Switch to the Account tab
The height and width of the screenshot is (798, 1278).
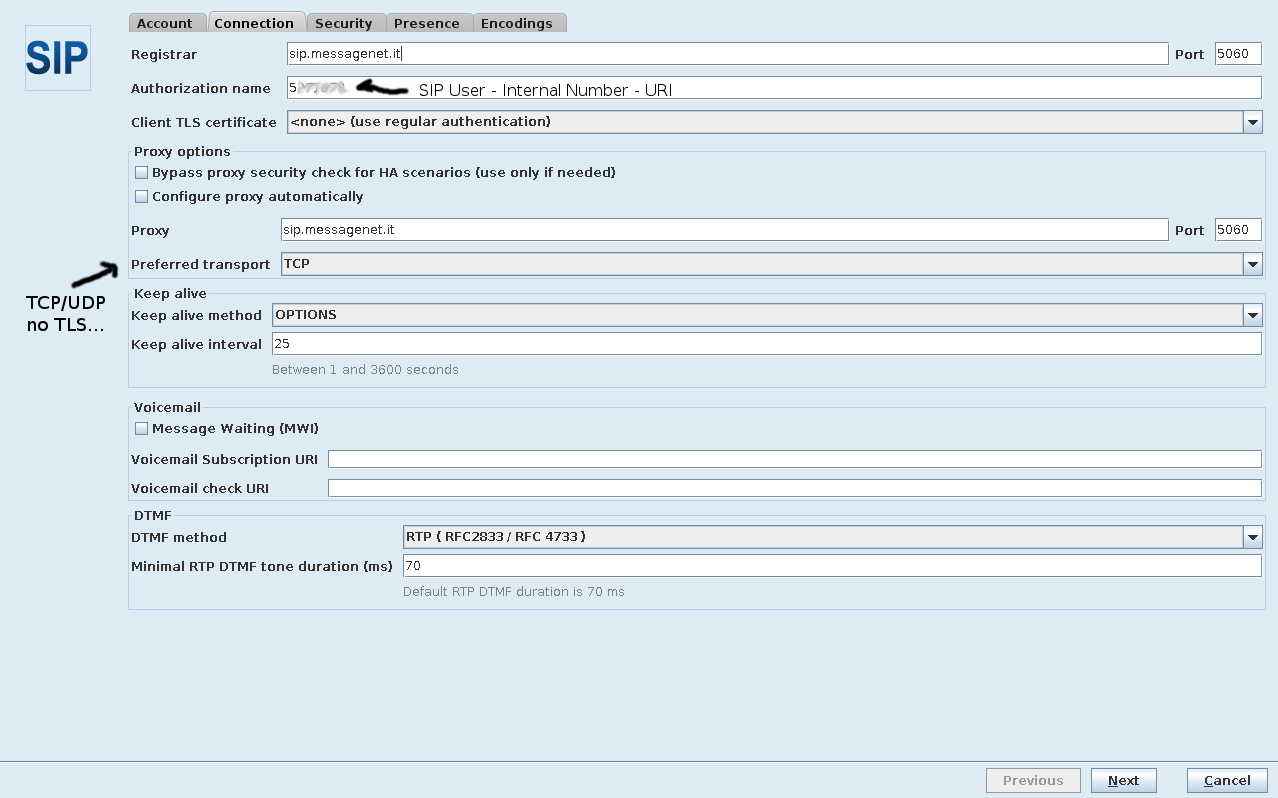165,23
